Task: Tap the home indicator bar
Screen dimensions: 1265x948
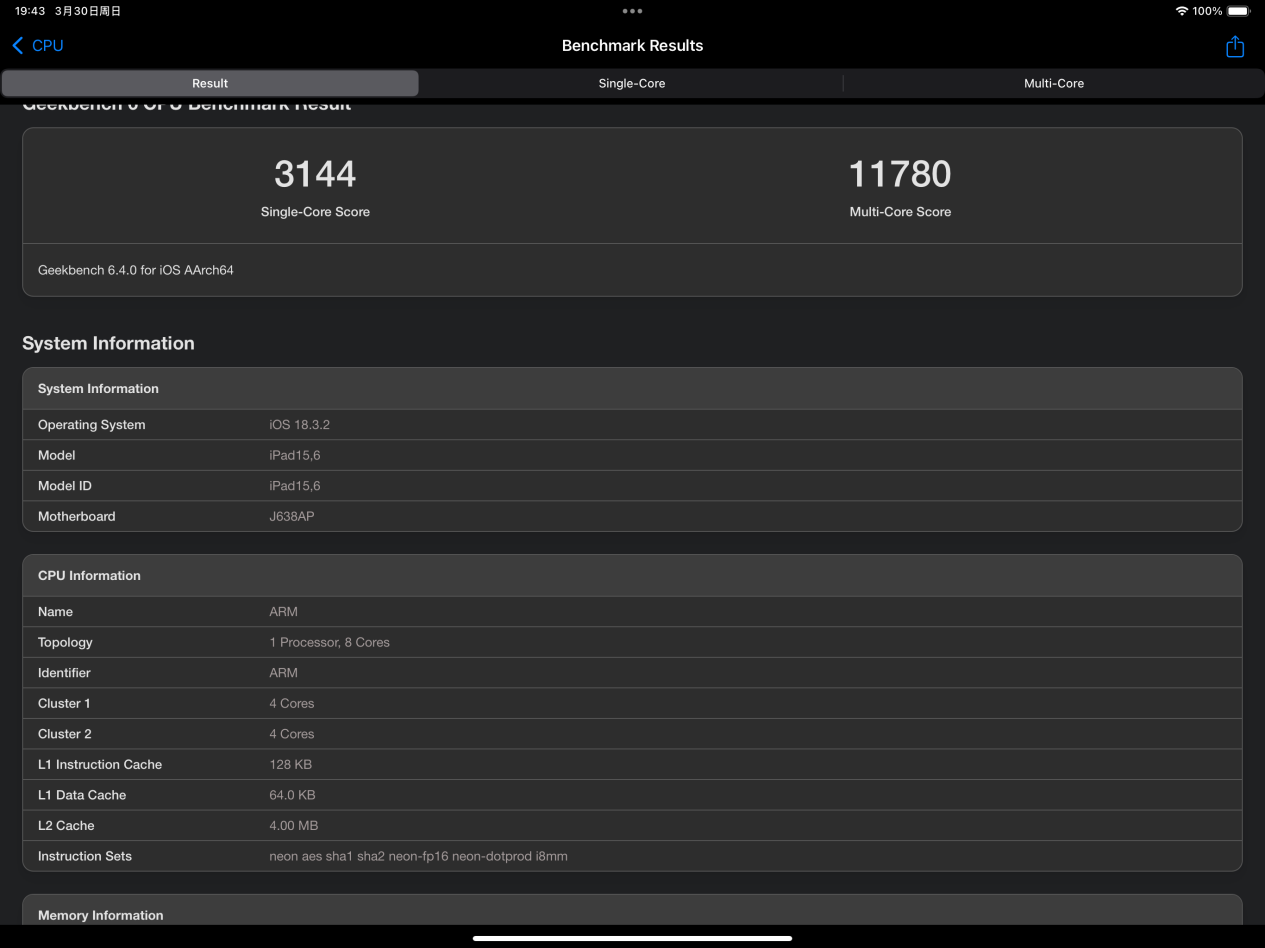Action: tap(632, 938)
